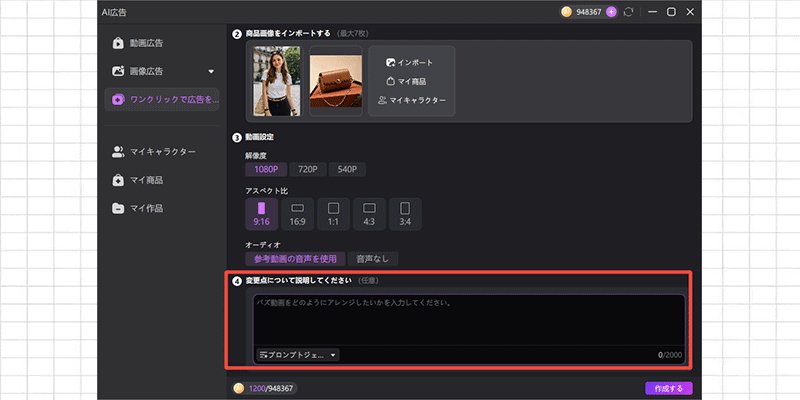Select 参考動画の音声を使用 audio option

point(295,259)
